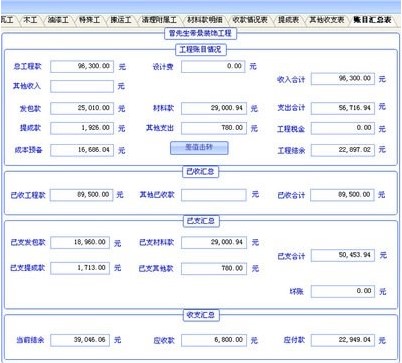The image size is (402, 363).
Task: Click the 应付款 field showing 22,949.04
Action: coord(343,340)
